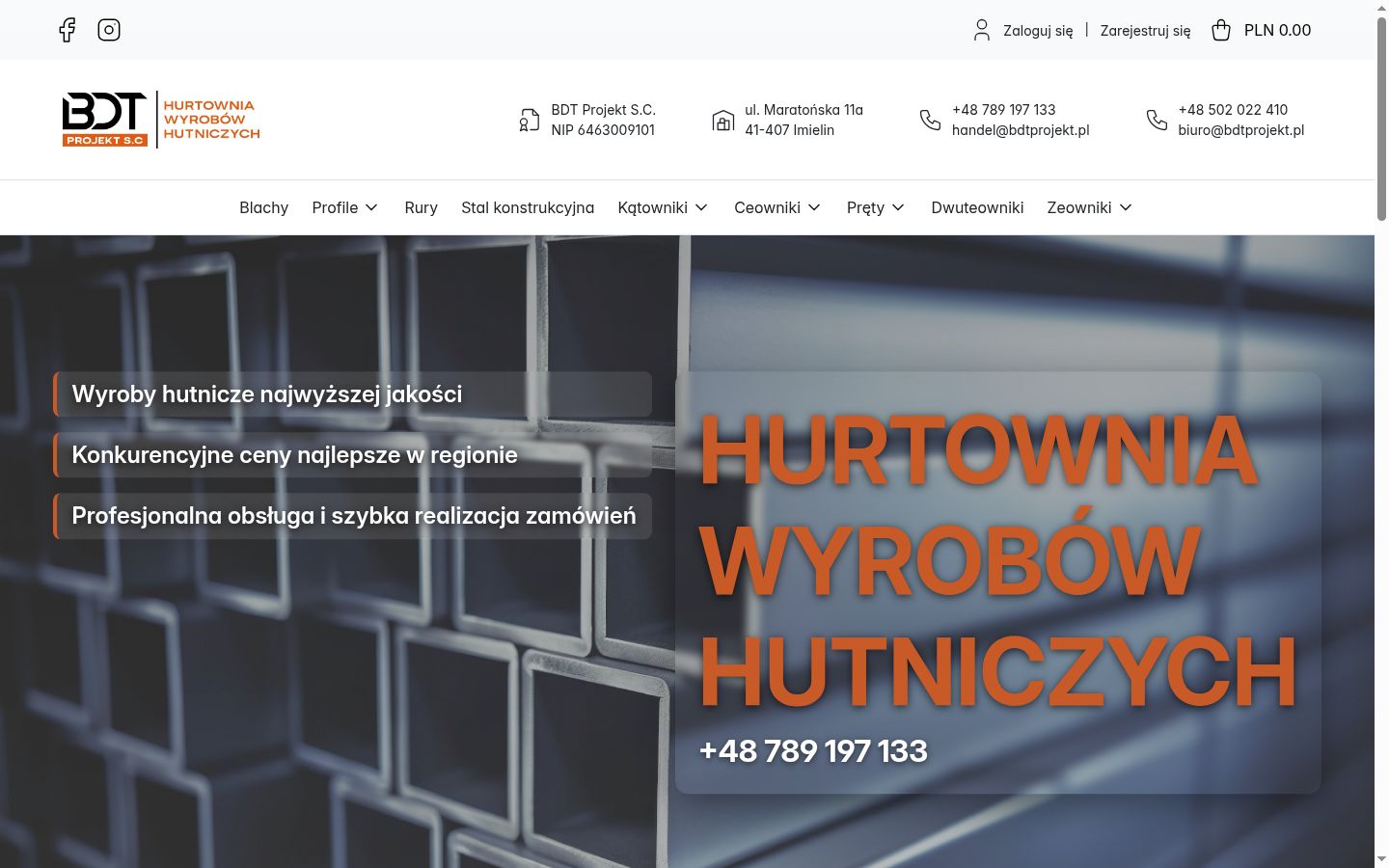Click the user account icon

(982, 30)
